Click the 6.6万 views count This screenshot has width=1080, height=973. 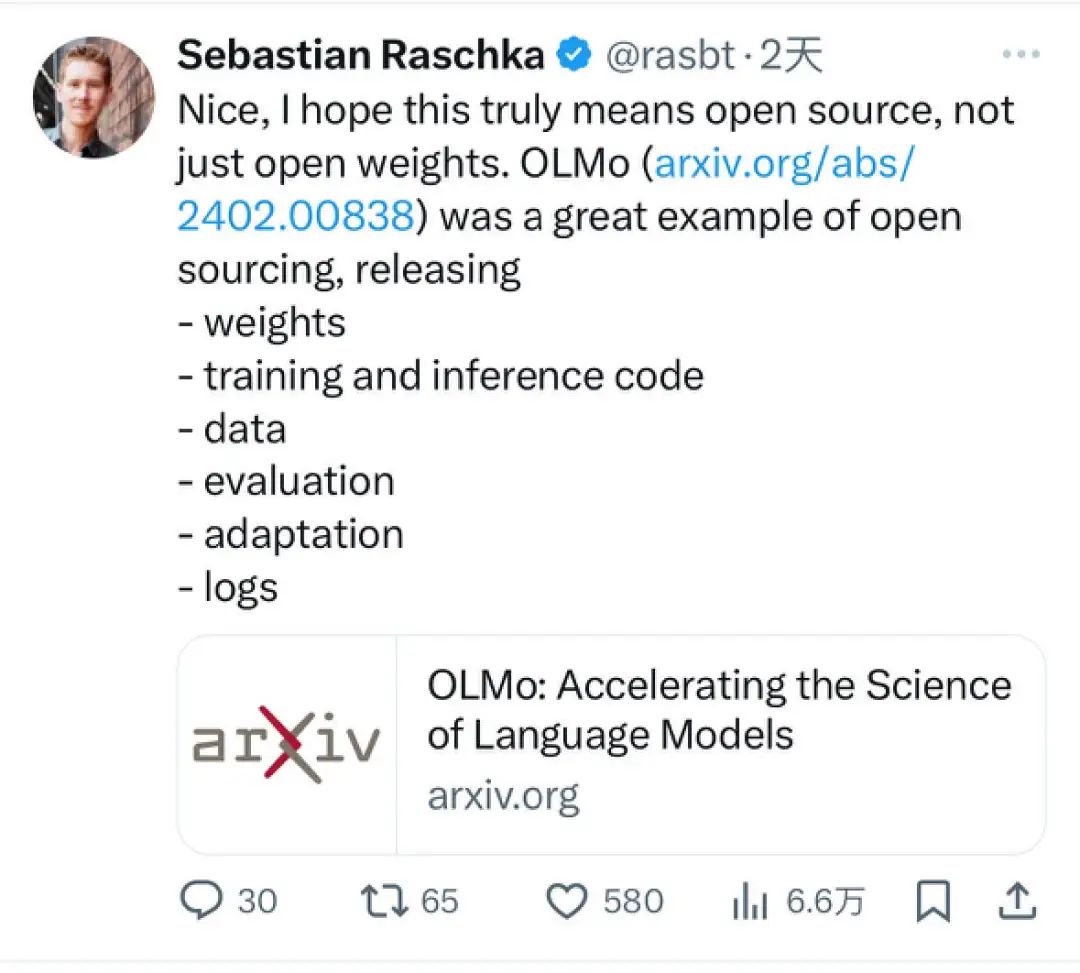coord(825,901)
